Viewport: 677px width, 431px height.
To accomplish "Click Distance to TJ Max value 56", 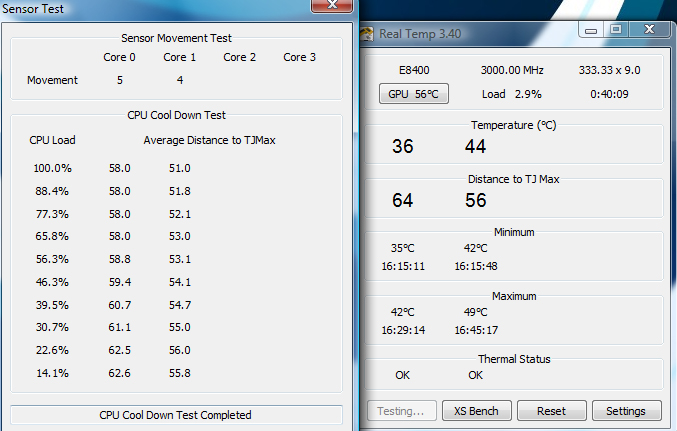I will click(x=475, y=200).
